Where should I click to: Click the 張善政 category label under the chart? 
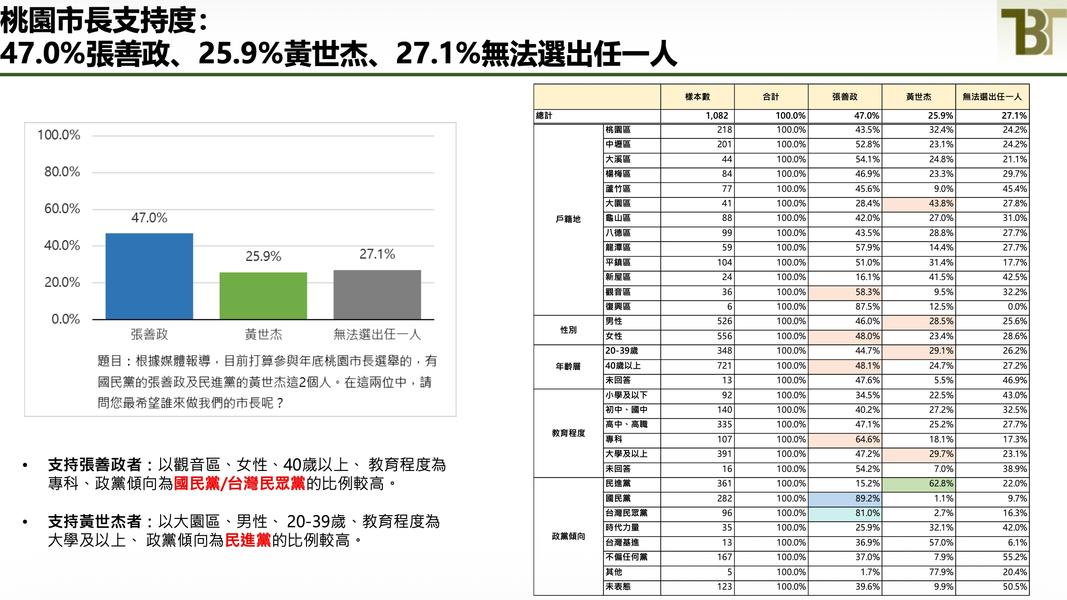[149, 335]
